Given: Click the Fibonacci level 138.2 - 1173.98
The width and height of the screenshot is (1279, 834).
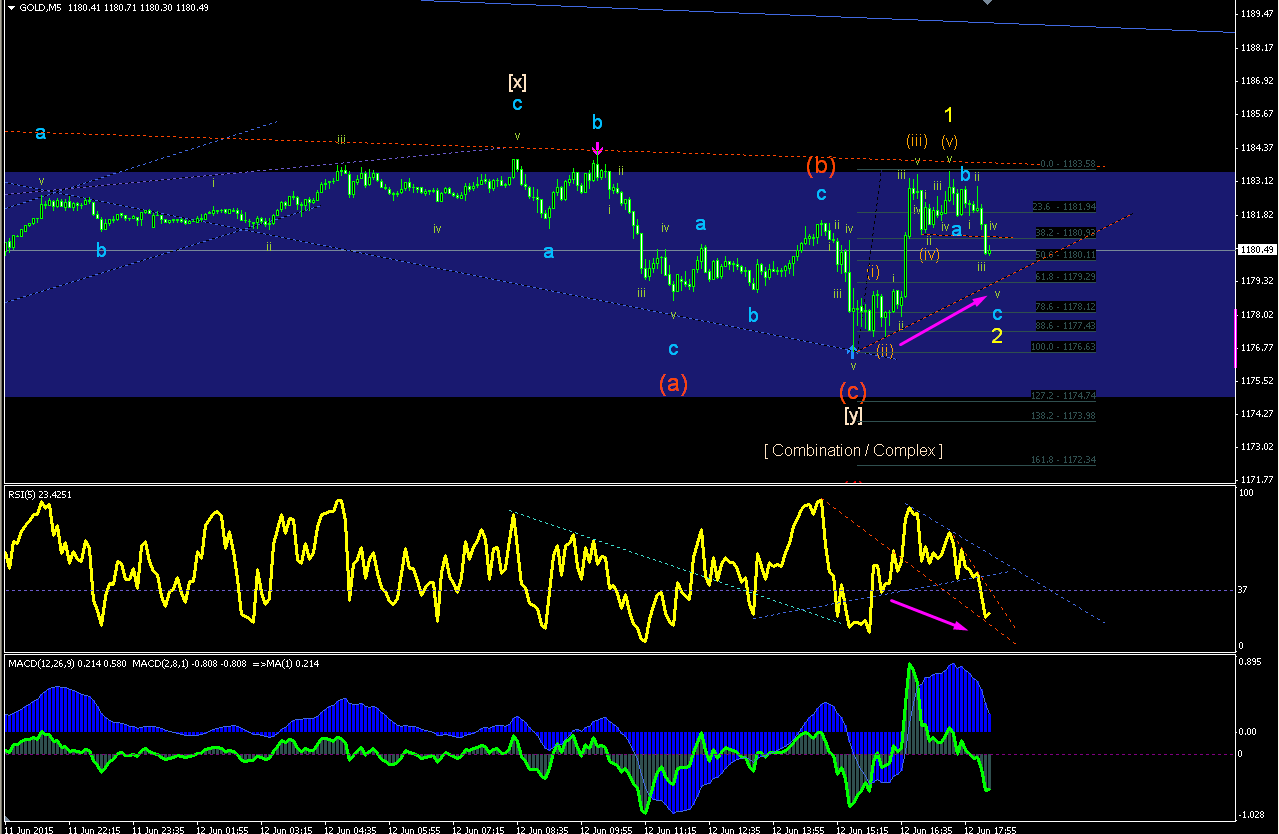Looking at the screenshot, I should coord(1064,416).
